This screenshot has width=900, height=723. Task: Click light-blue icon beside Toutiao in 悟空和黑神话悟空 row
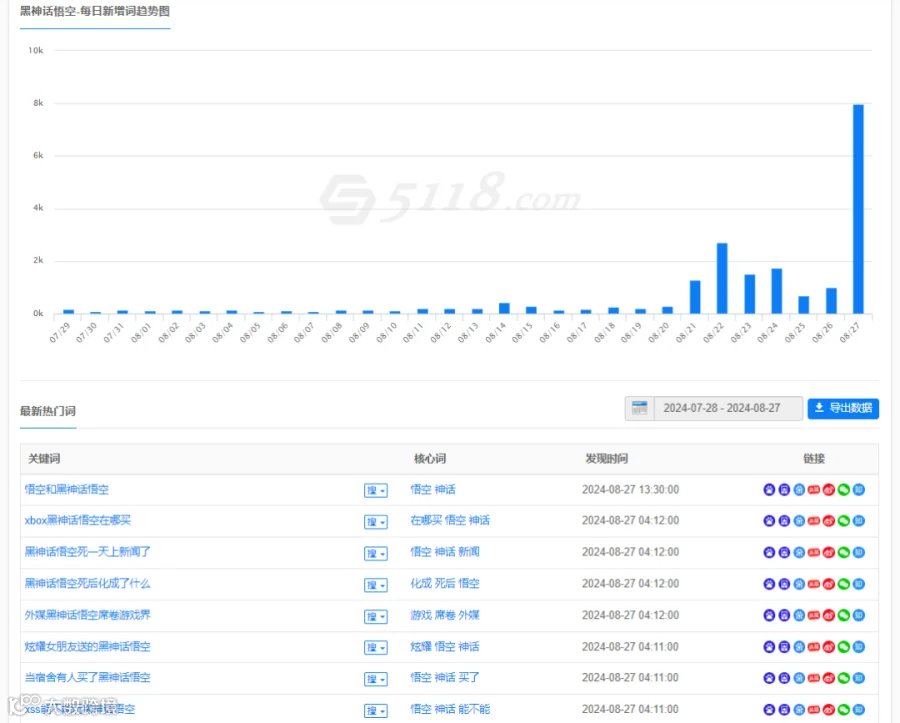point(799,489)
